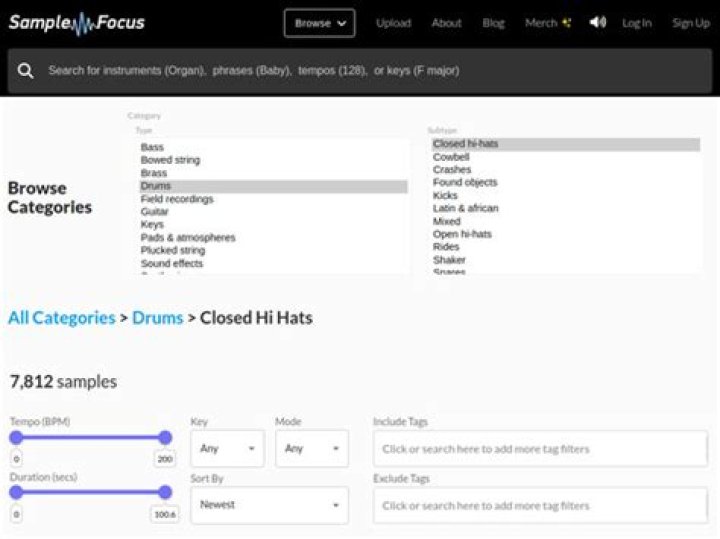Click the Sample Focus logo

point(77,22)
